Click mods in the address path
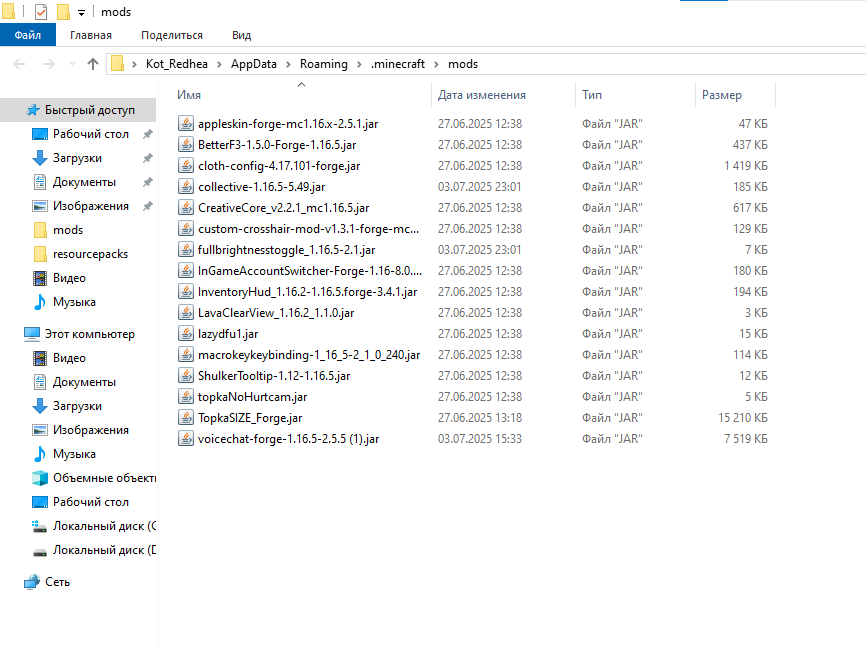866x647 pixels. pos(463,64)
